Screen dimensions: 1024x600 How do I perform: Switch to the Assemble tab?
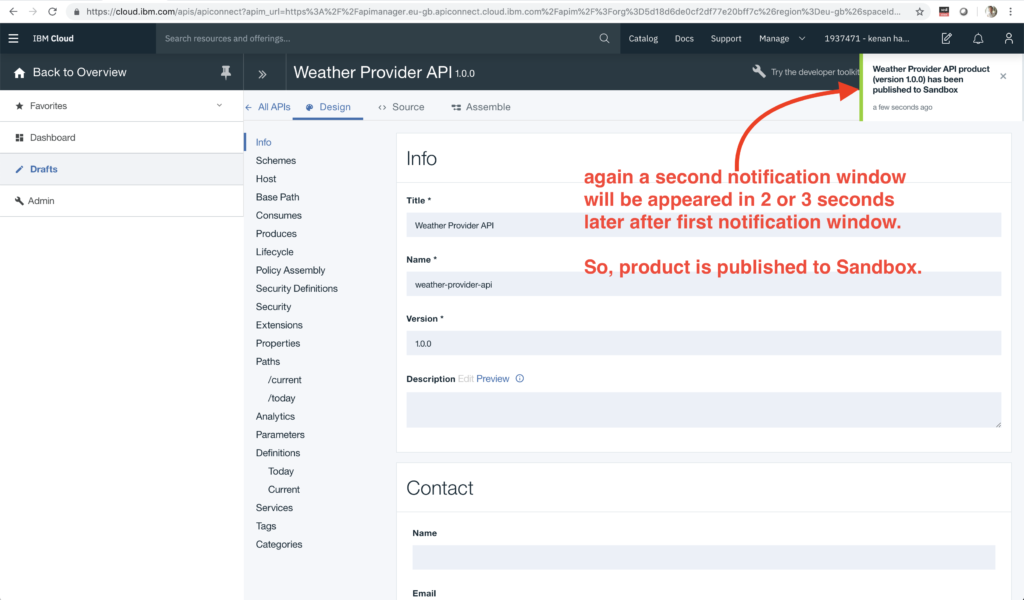tap(481, 107)
